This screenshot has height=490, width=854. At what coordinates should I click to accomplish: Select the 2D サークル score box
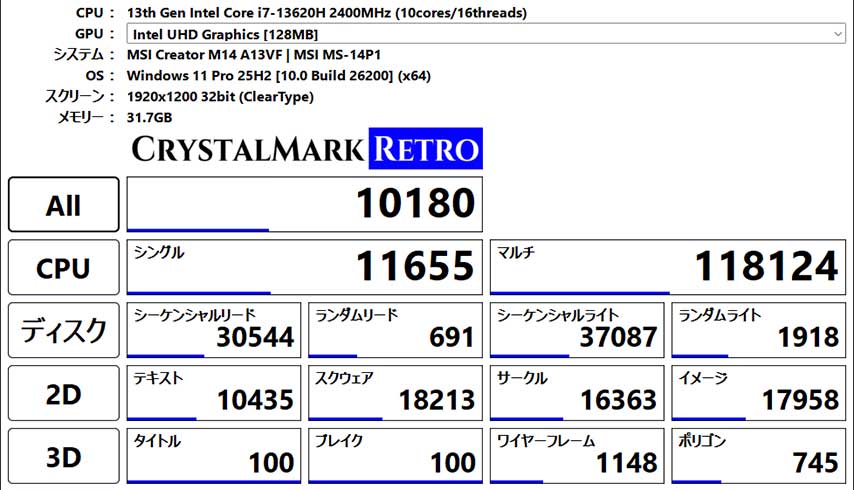pos(577,394)
